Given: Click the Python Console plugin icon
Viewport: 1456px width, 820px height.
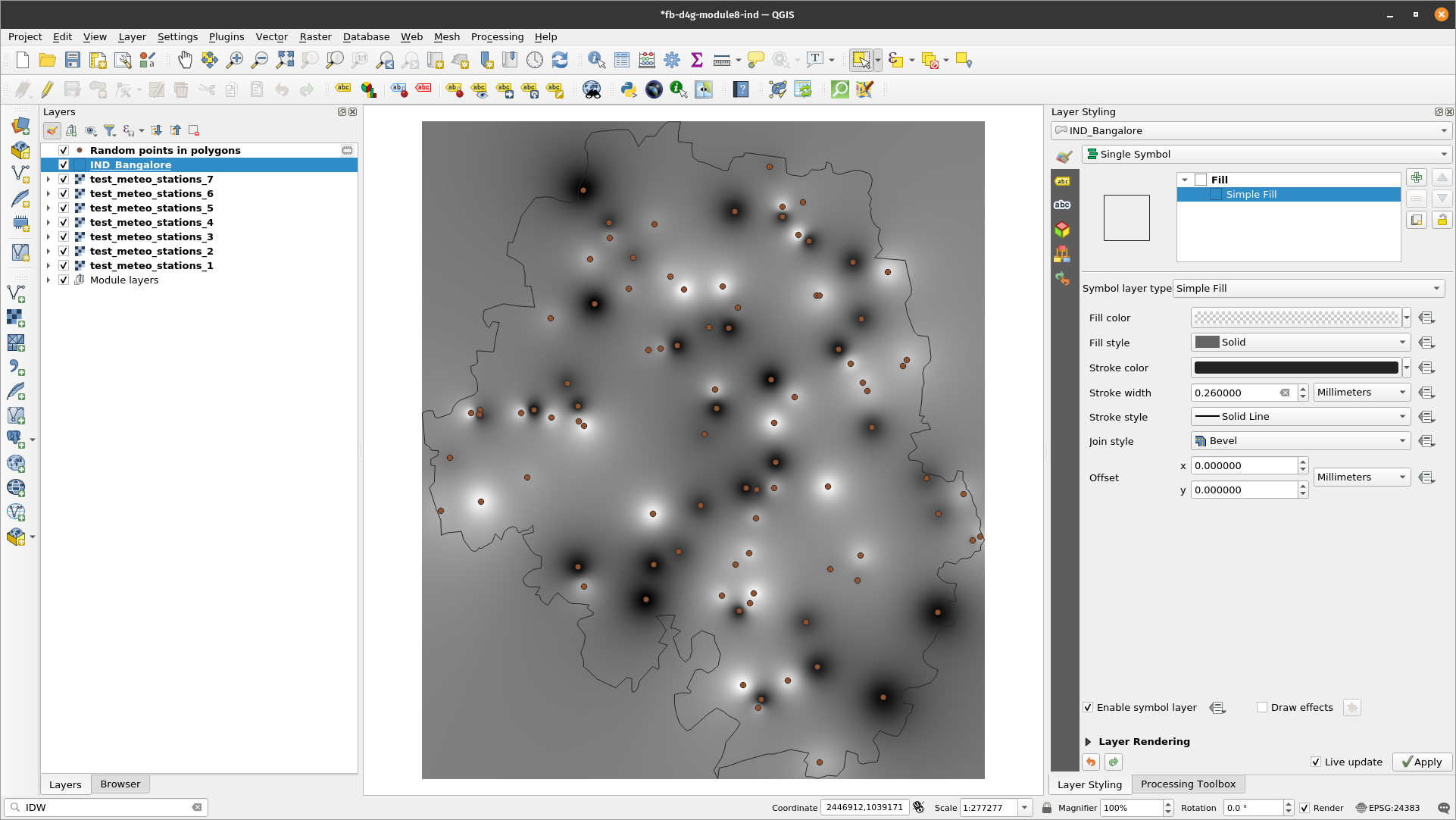Looking at the screenshot, I should click(x=628, y=90).
